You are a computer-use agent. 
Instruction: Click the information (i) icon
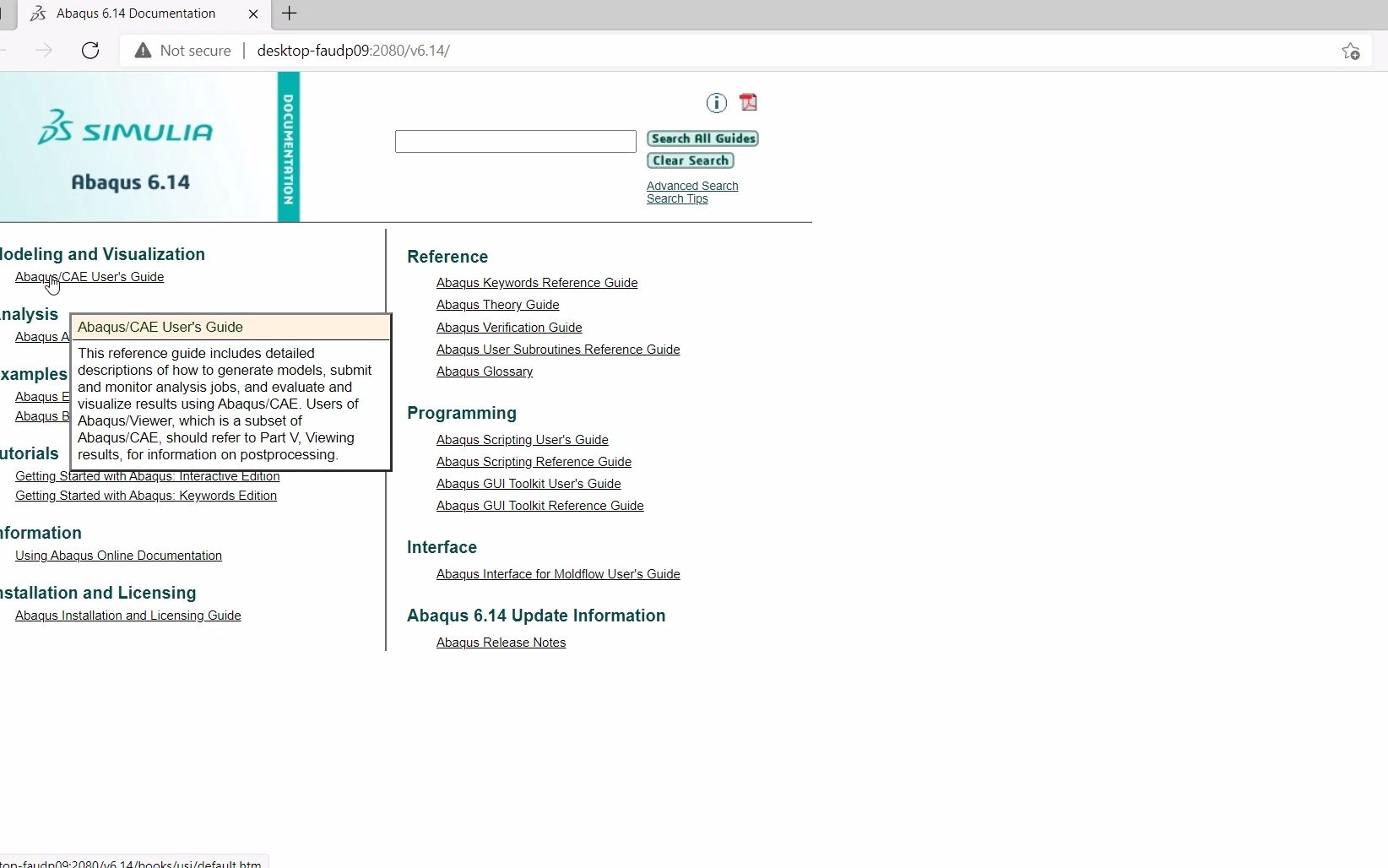tap(716, 103)
